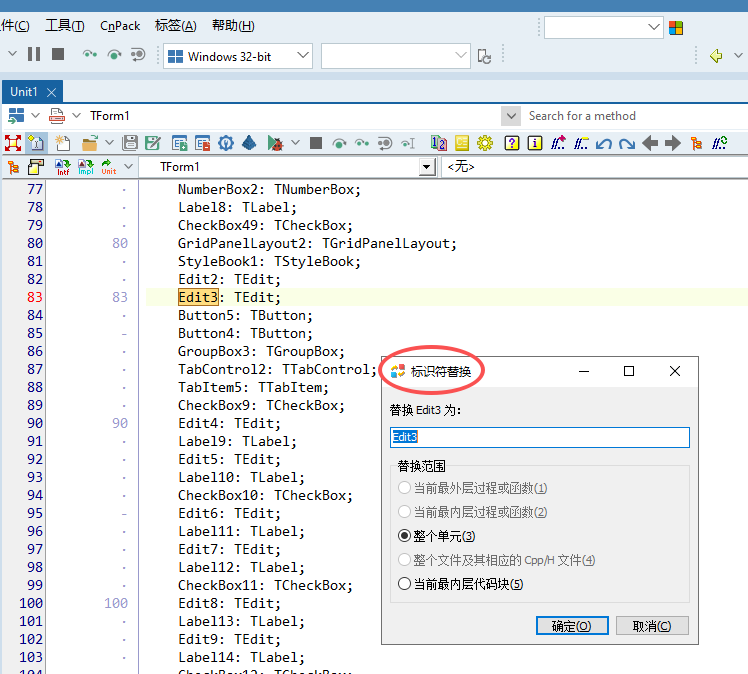Image resolution: width=748 pixels, height=674 pixels.
Task: Toggle the editor cursor info icon
Action: click(36, 143)
